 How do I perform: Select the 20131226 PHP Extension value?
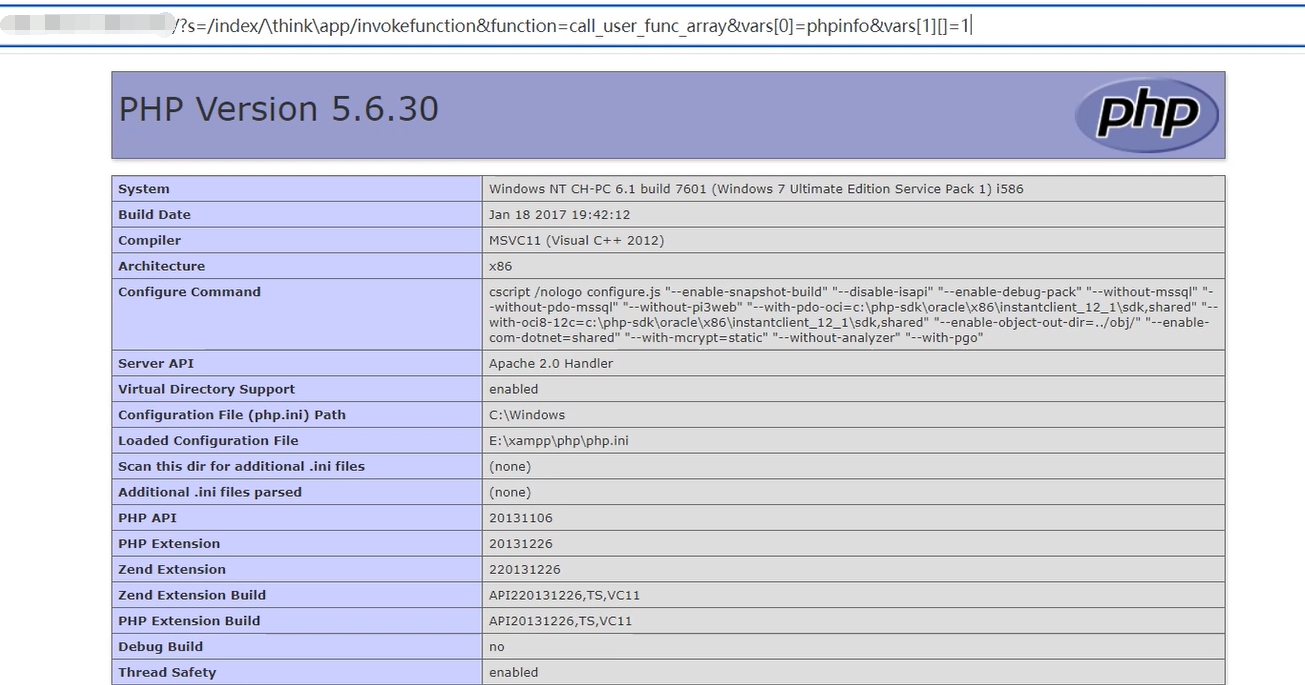point(521,544)
